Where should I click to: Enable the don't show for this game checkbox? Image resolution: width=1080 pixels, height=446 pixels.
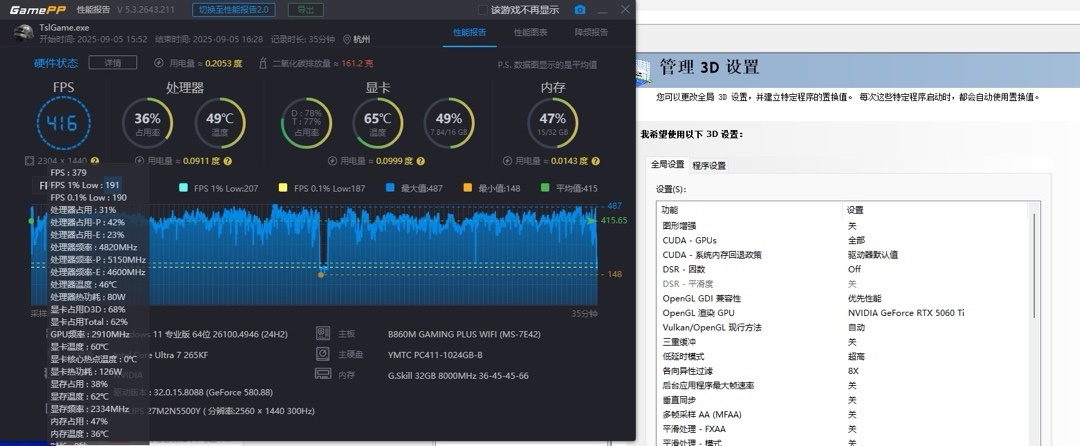[484, 10]
